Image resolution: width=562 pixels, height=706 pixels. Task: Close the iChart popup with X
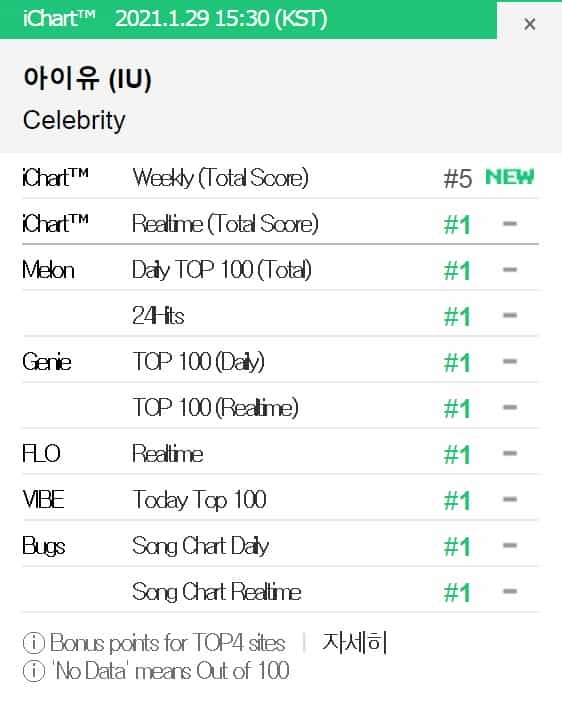pyautogui.click(x=530, y=24)
